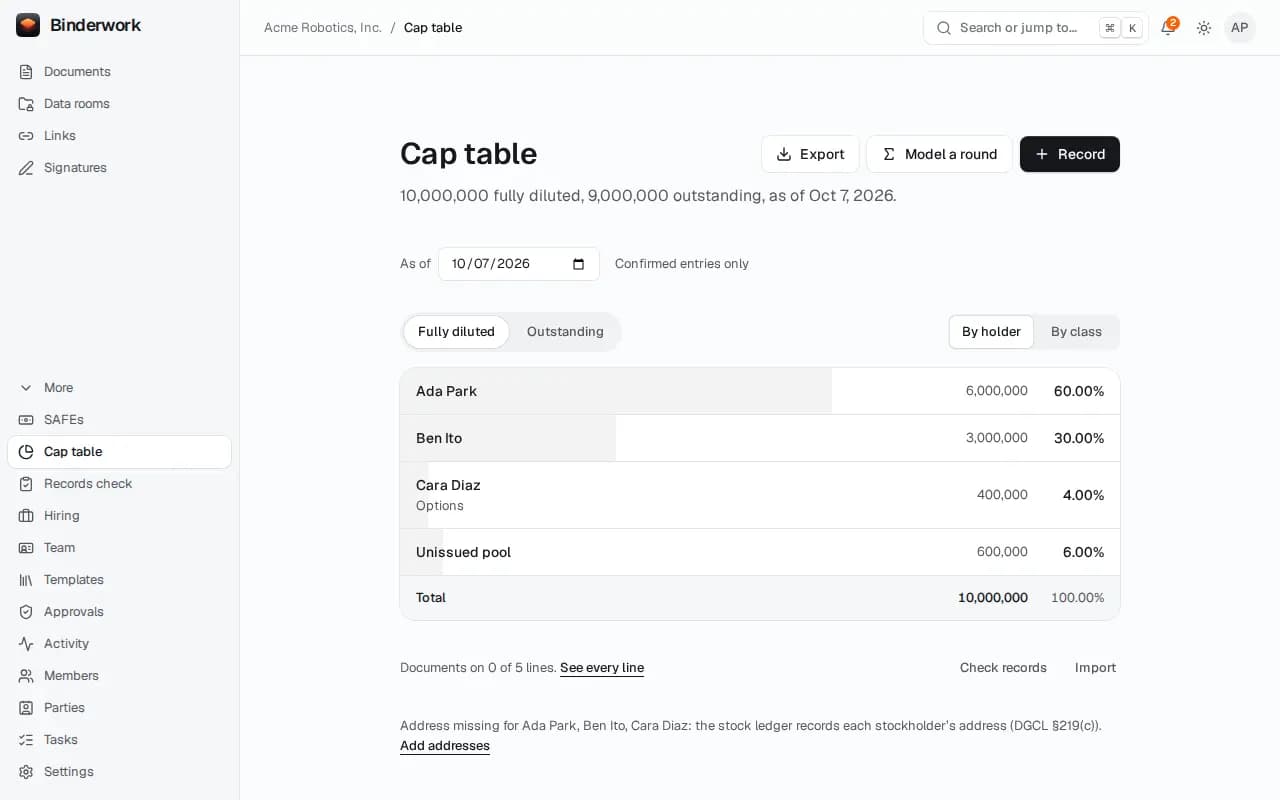Switch view to Fully diluted
Screen dimensions: 1280x800
(456, 332)
